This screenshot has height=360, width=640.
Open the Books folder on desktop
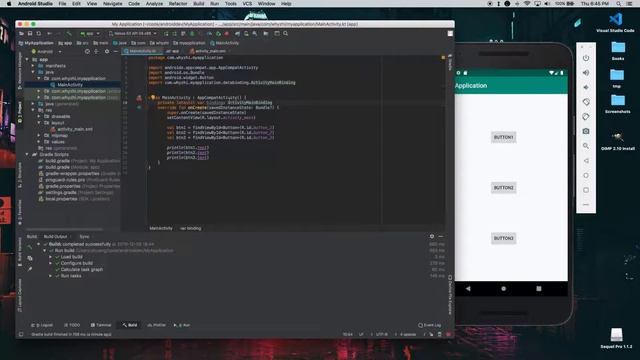pyautogui.click(x=618, y=51)
